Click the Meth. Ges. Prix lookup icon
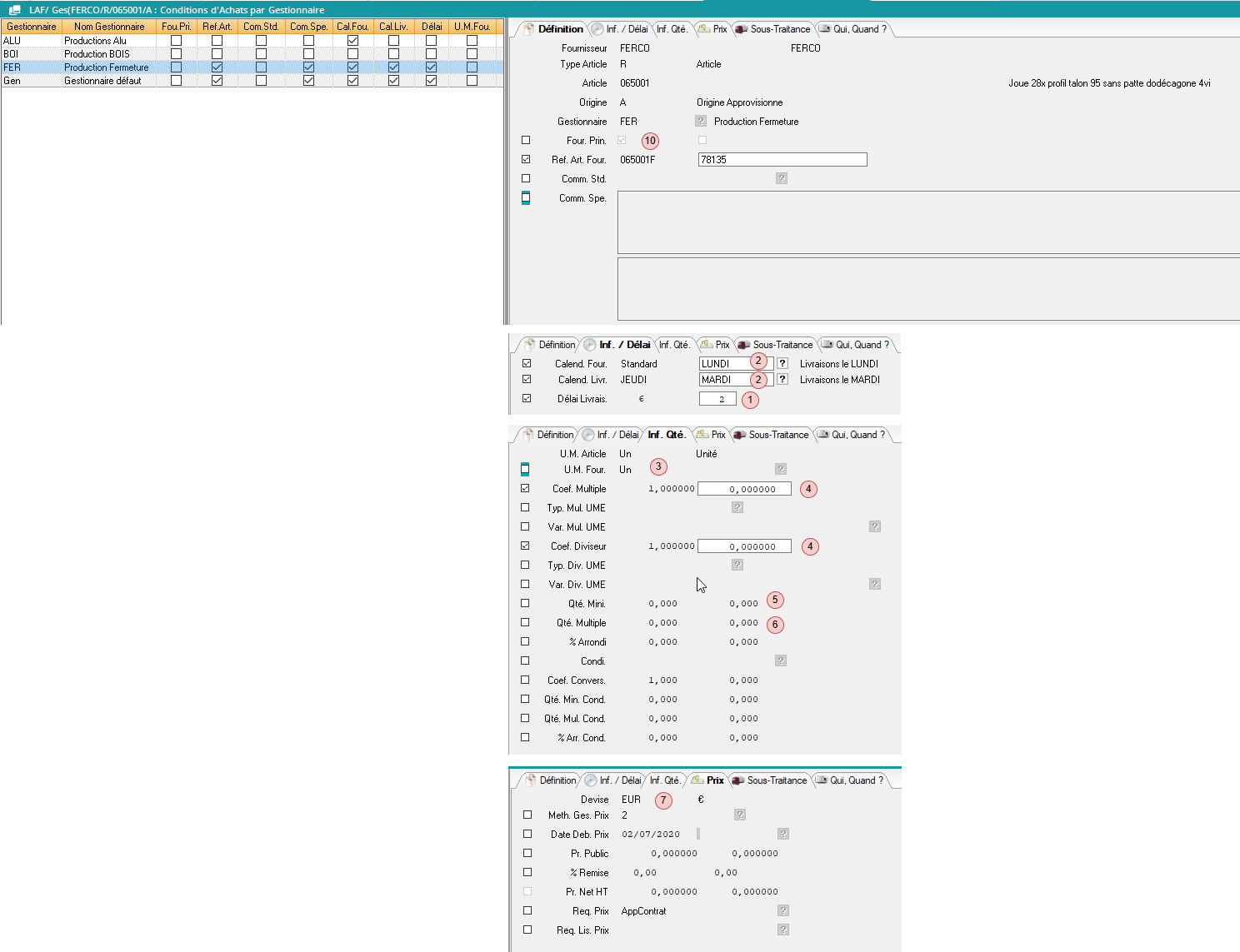Image resolution: width=1240 pixels, height=952 pixels. pyautogui.click(x=740, y=815)
